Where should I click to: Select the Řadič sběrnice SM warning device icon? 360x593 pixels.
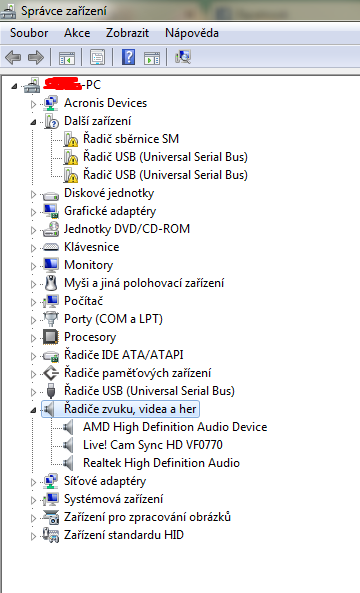click(70, 139)
